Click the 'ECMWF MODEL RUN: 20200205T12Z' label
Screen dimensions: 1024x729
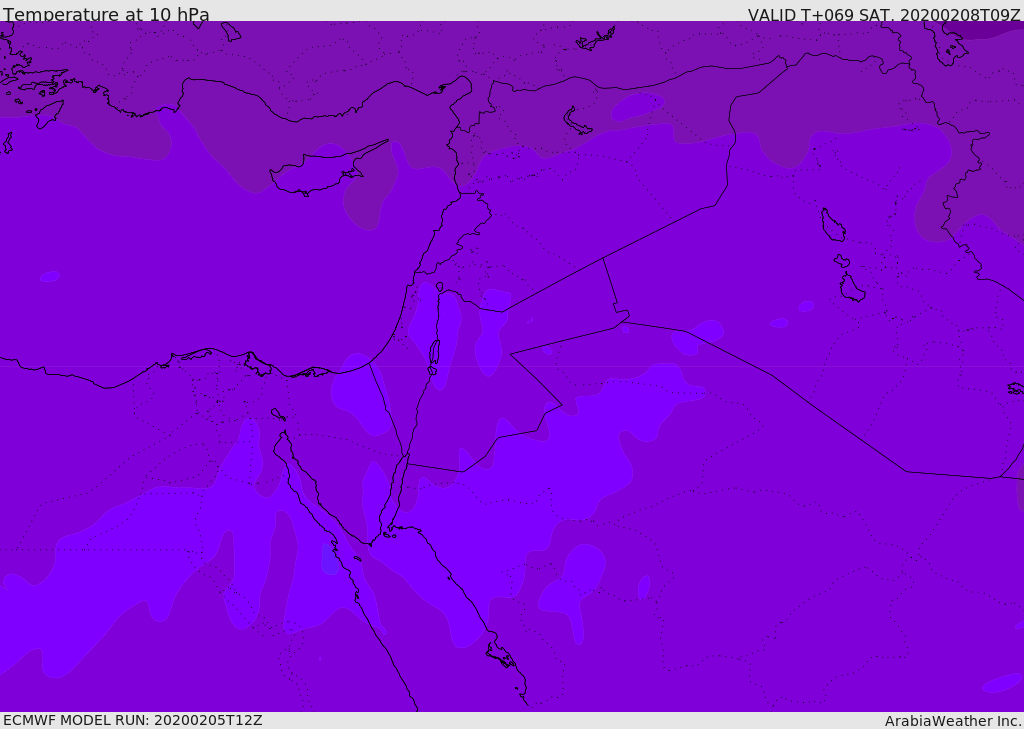[133, 721]
